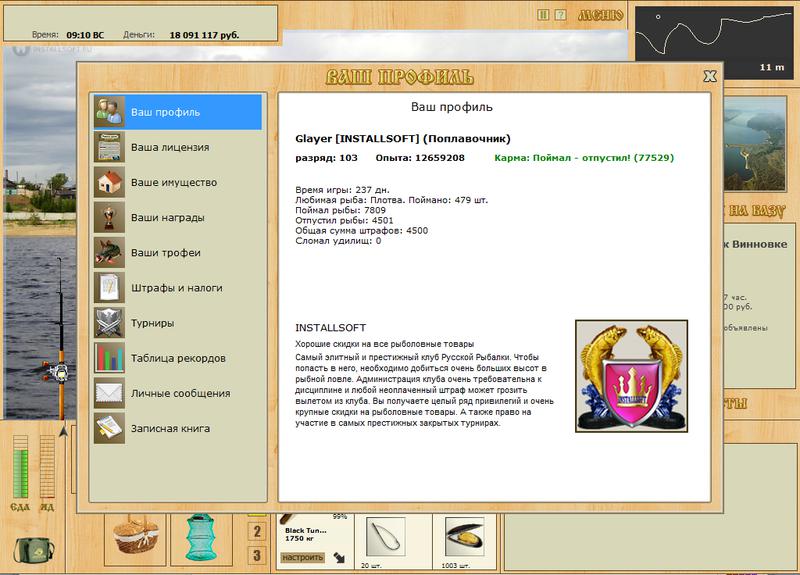Open Записная книга notebook icon
The width and height of the screenshot is (800, 575).
[109, 429]
